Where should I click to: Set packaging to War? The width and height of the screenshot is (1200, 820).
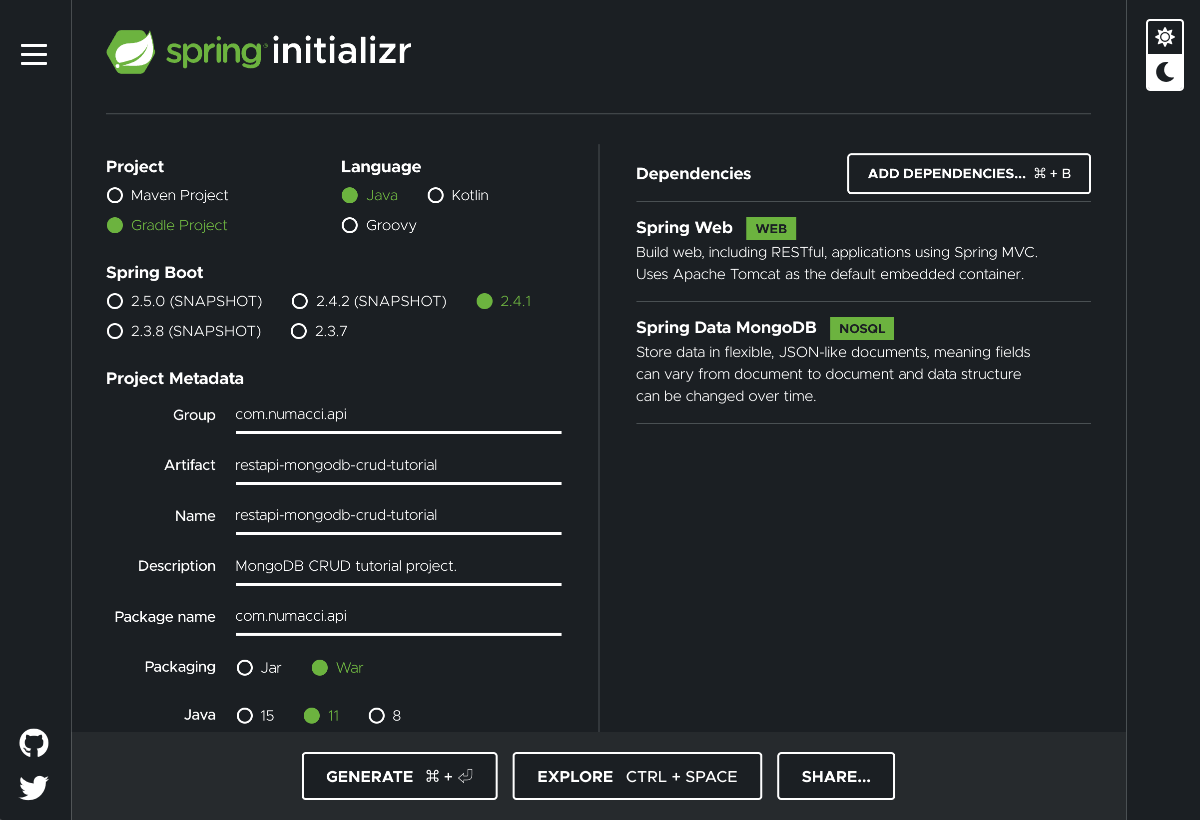coord(337,668)
